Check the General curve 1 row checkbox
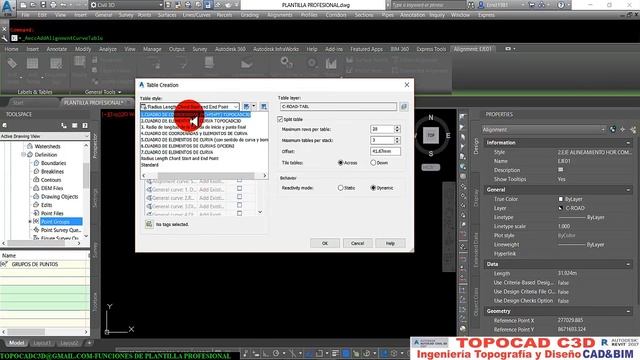 (x=239, y=189)
